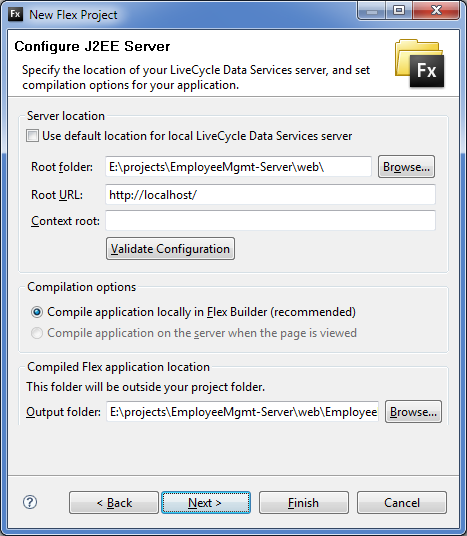
Task: Click the Fx application icon in title bar
Action: pos(15,14)
